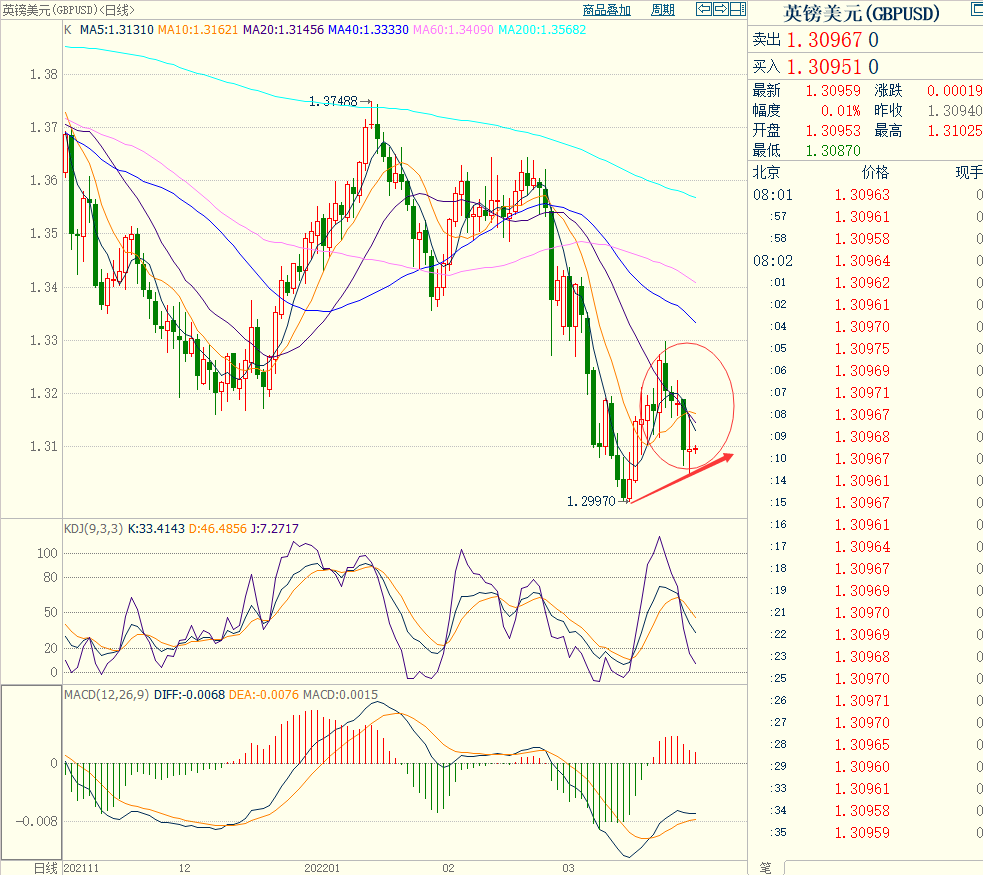Click the 最低 low price 1.30870
This screenshot has width=983, height=875.
tap(833, 150)
